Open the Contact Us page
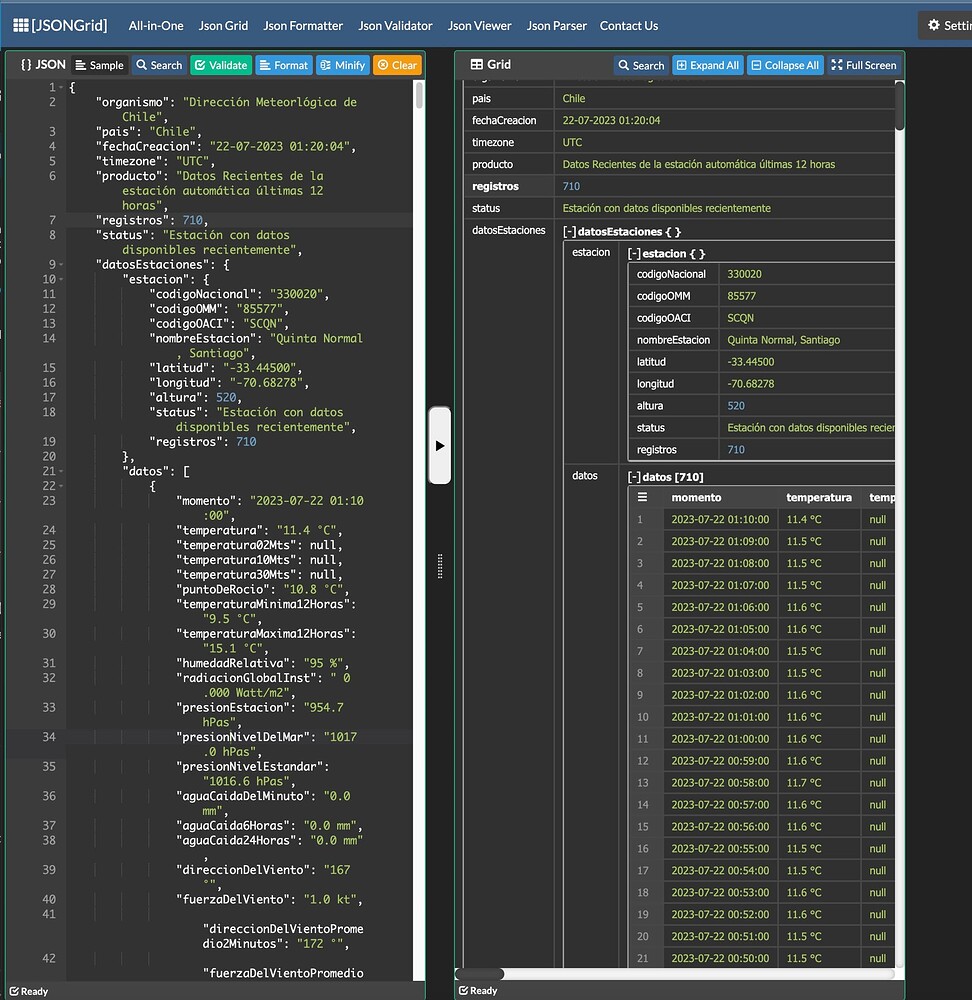 (x=629, y=25)
